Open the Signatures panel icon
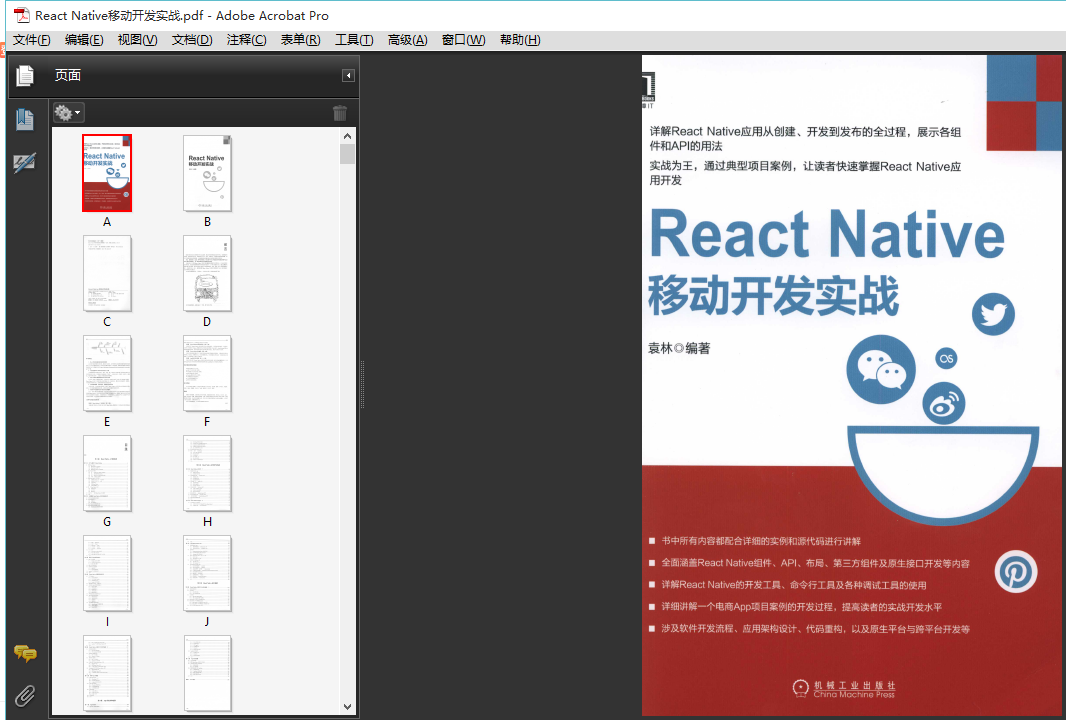This screenshot has width=1066, height=720. (x=24, y=163)
